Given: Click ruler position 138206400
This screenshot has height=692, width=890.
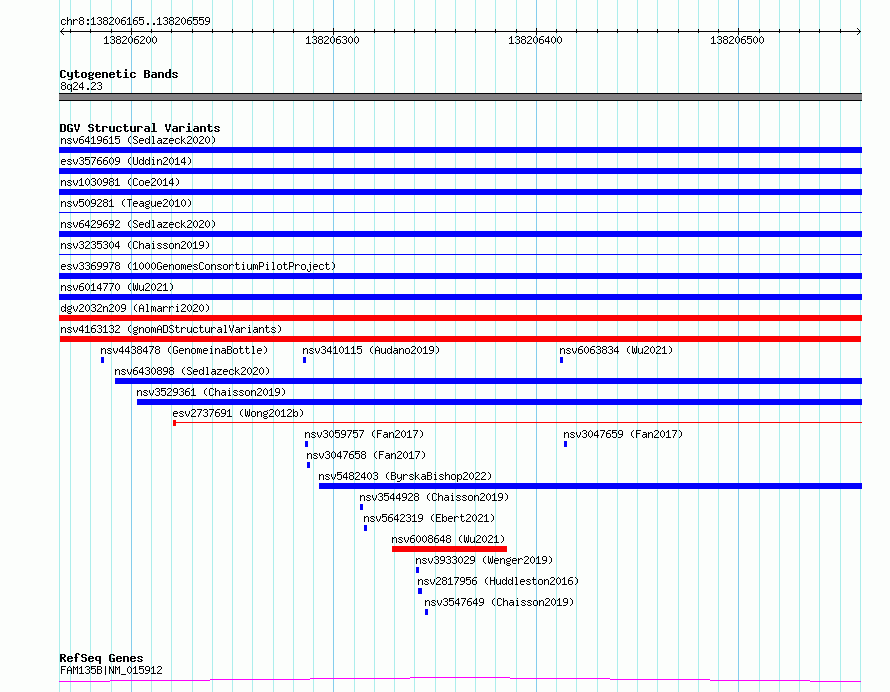Looking at the screenshot, I should pos(535,40).
